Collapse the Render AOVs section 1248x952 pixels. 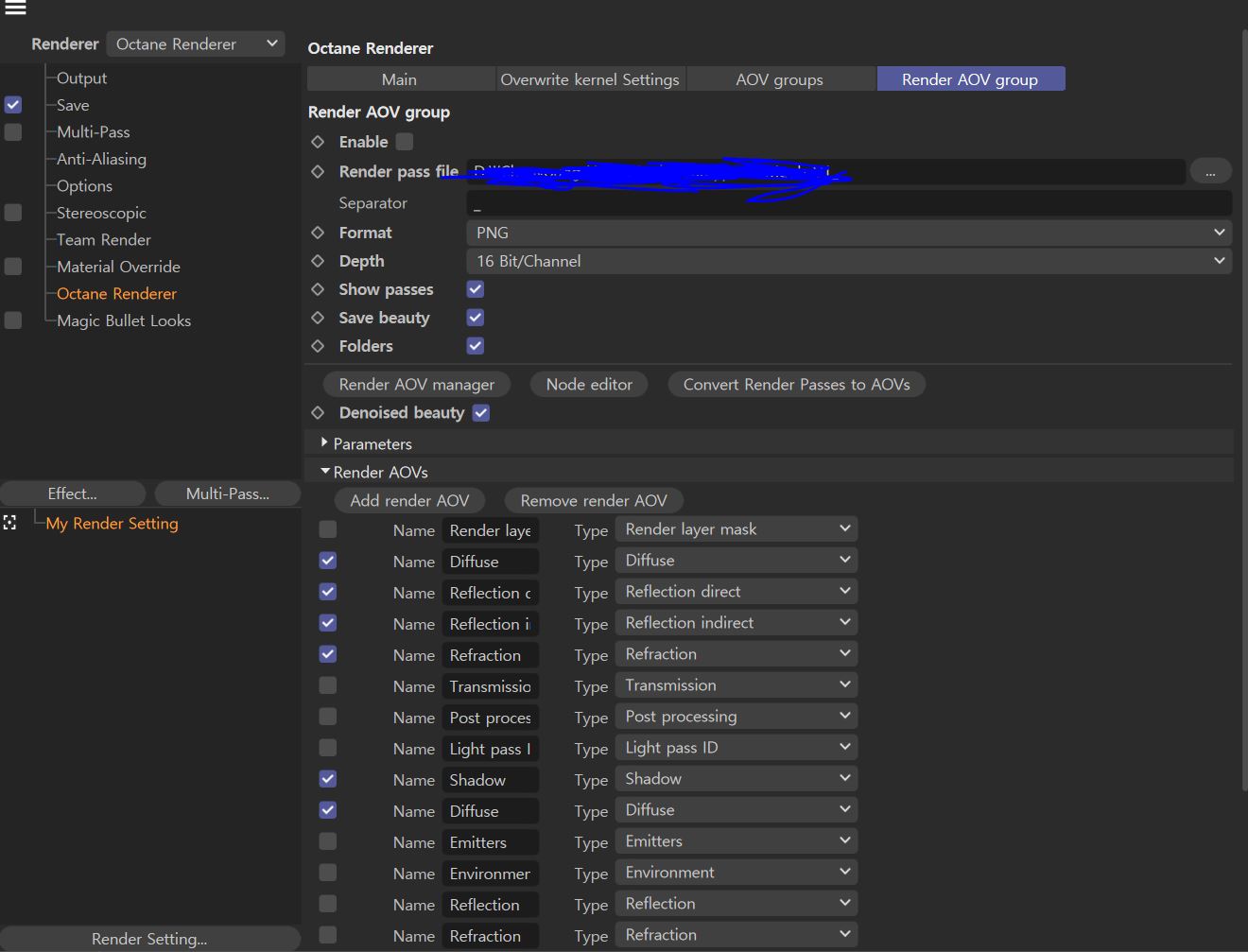pos(325,471)
